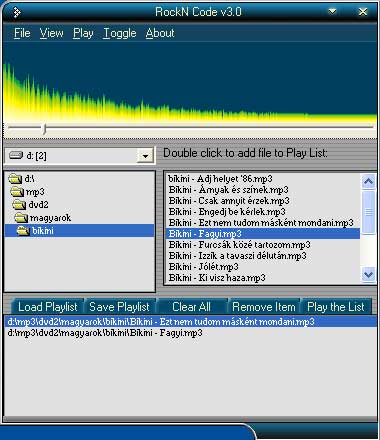Screen dimensions: 380x440
Task: Open the File menu
Action: click(22, 33)
